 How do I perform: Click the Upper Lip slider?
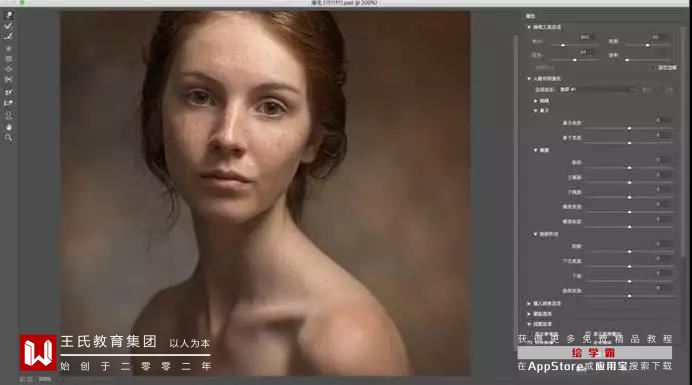click(629, 182)
